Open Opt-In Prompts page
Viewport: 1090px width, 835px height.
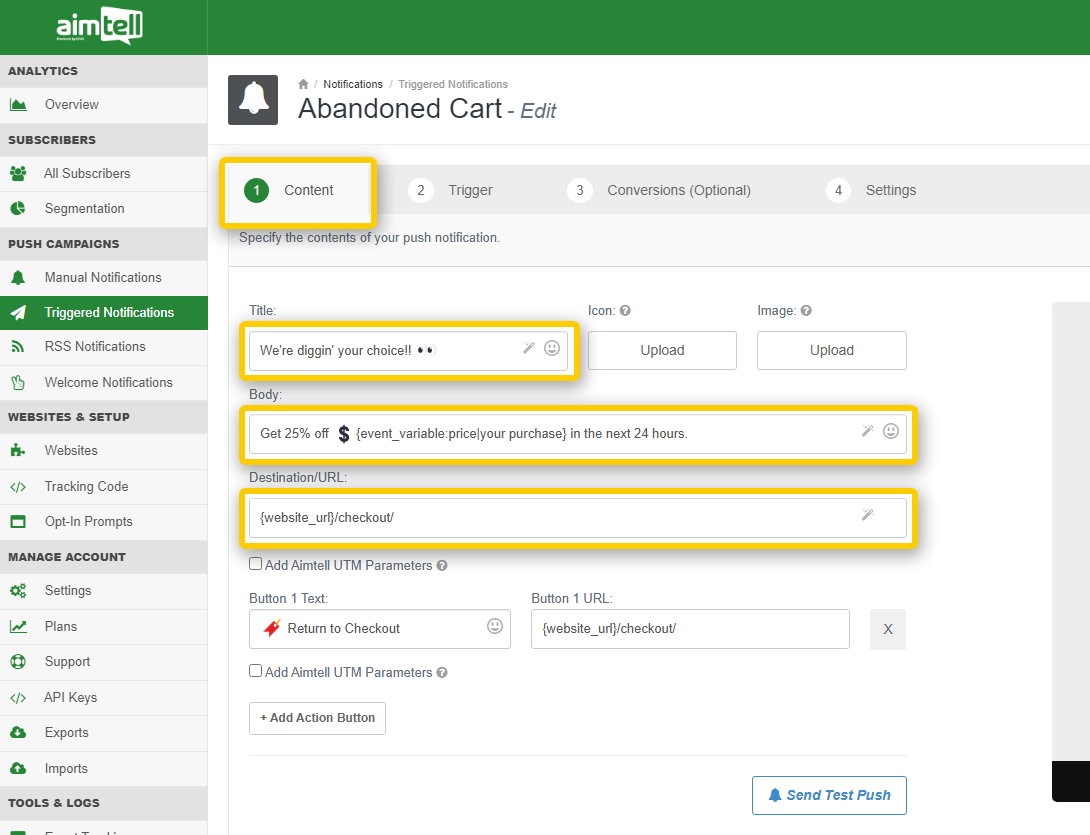click(x=104, y=521)
